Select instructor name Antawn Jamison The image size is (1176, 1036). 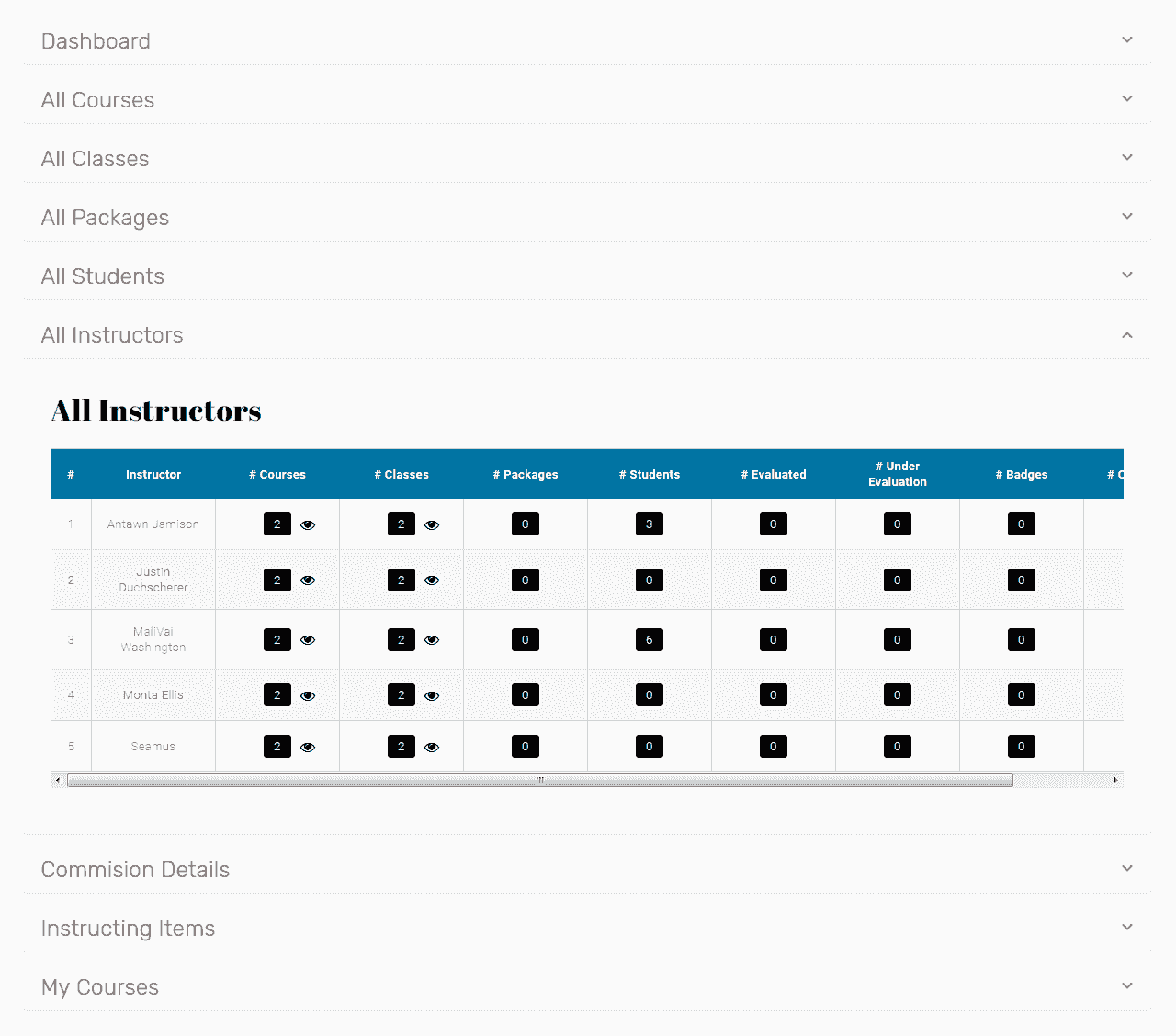[x=153, y=524]
